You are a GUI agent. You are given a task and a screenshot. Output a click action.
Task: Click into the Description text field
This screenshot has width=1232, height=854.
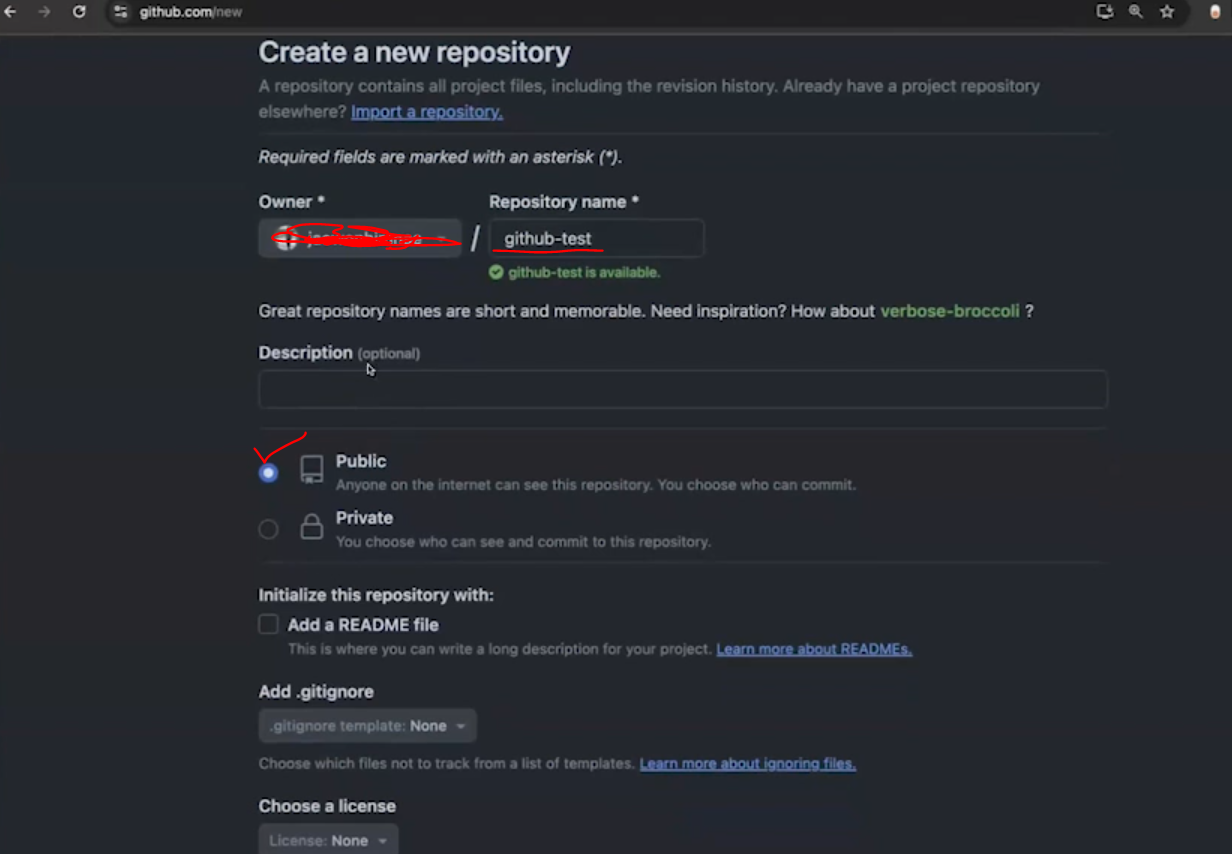(683, 389)
